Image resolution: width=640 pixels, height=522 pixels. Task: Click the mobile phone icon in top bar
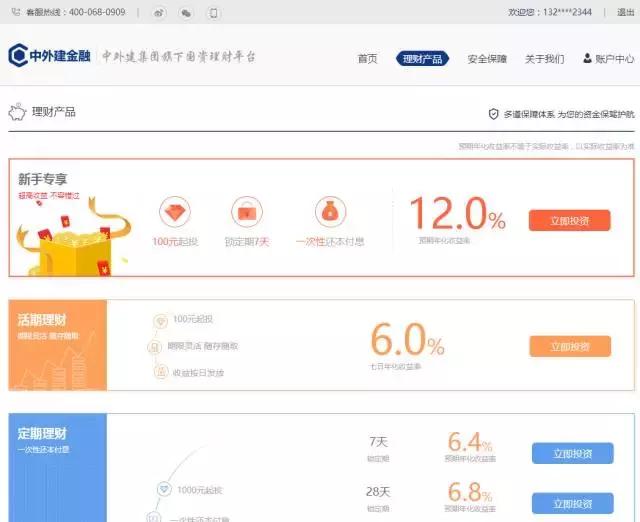tap(213, 13)
